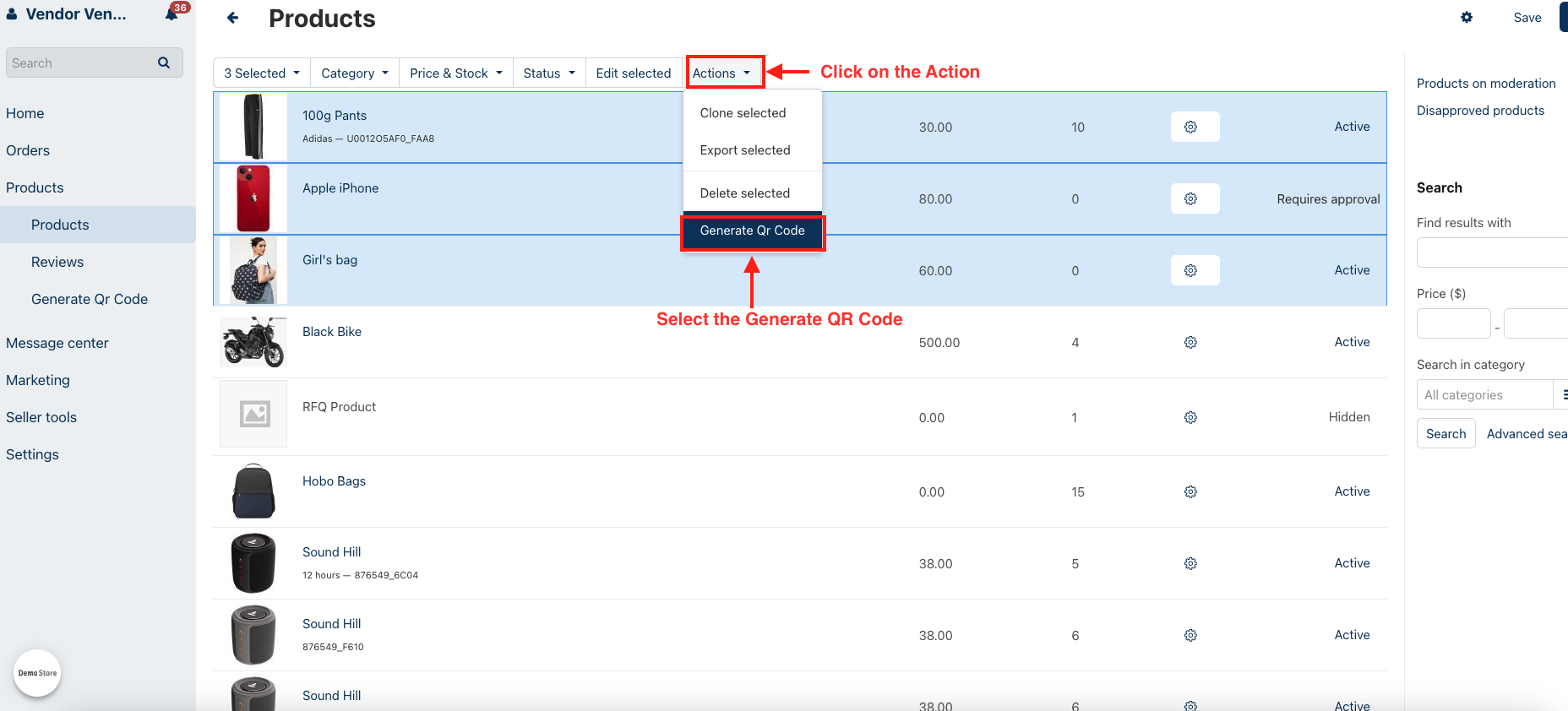Click the search magnifier icon in sidebar
Screen dimensions: 1568x711
[x=164, y=62]
